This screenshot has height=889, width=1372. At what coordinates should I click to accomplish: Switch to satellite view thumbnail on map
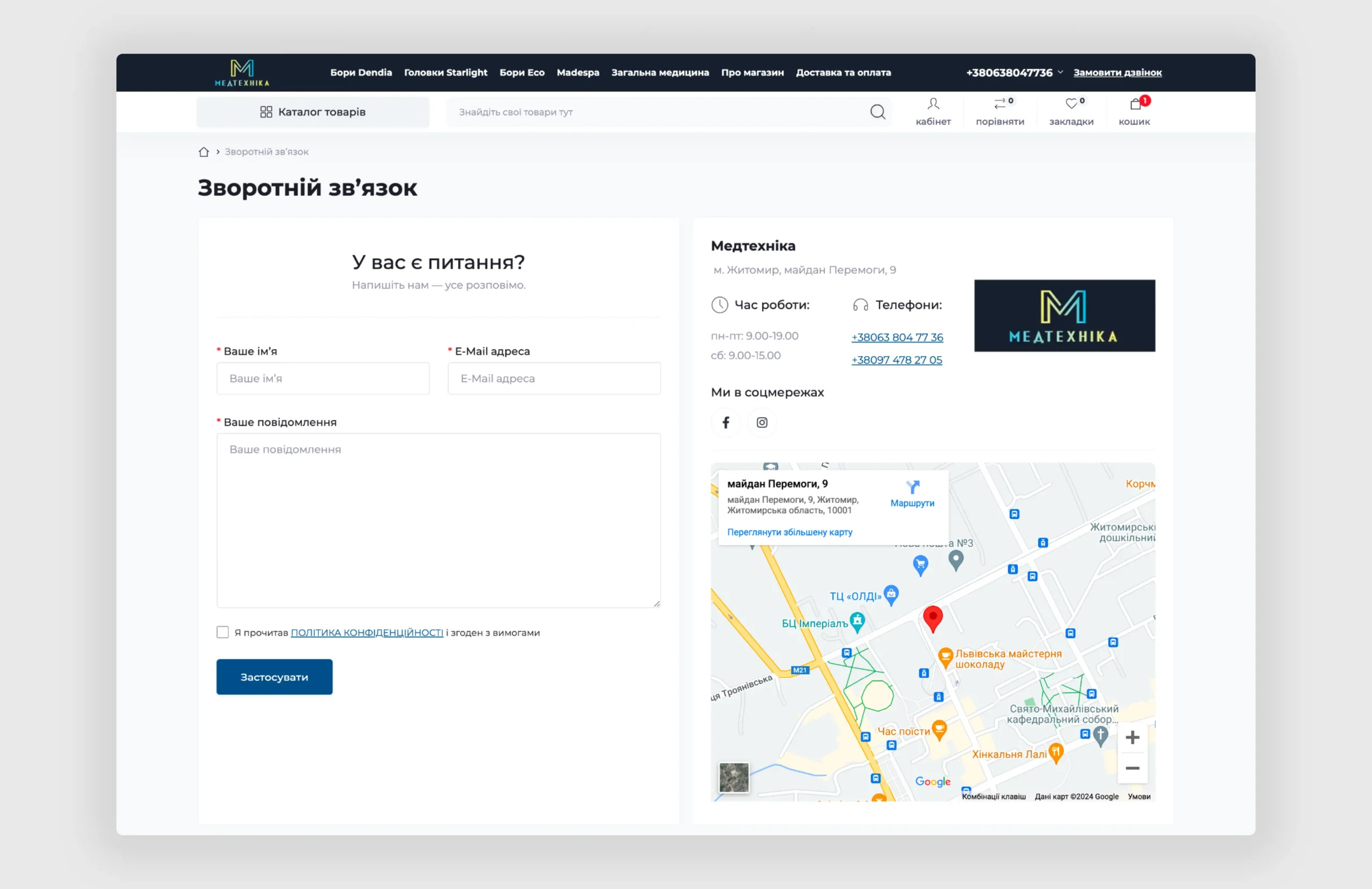pos(733,777)
